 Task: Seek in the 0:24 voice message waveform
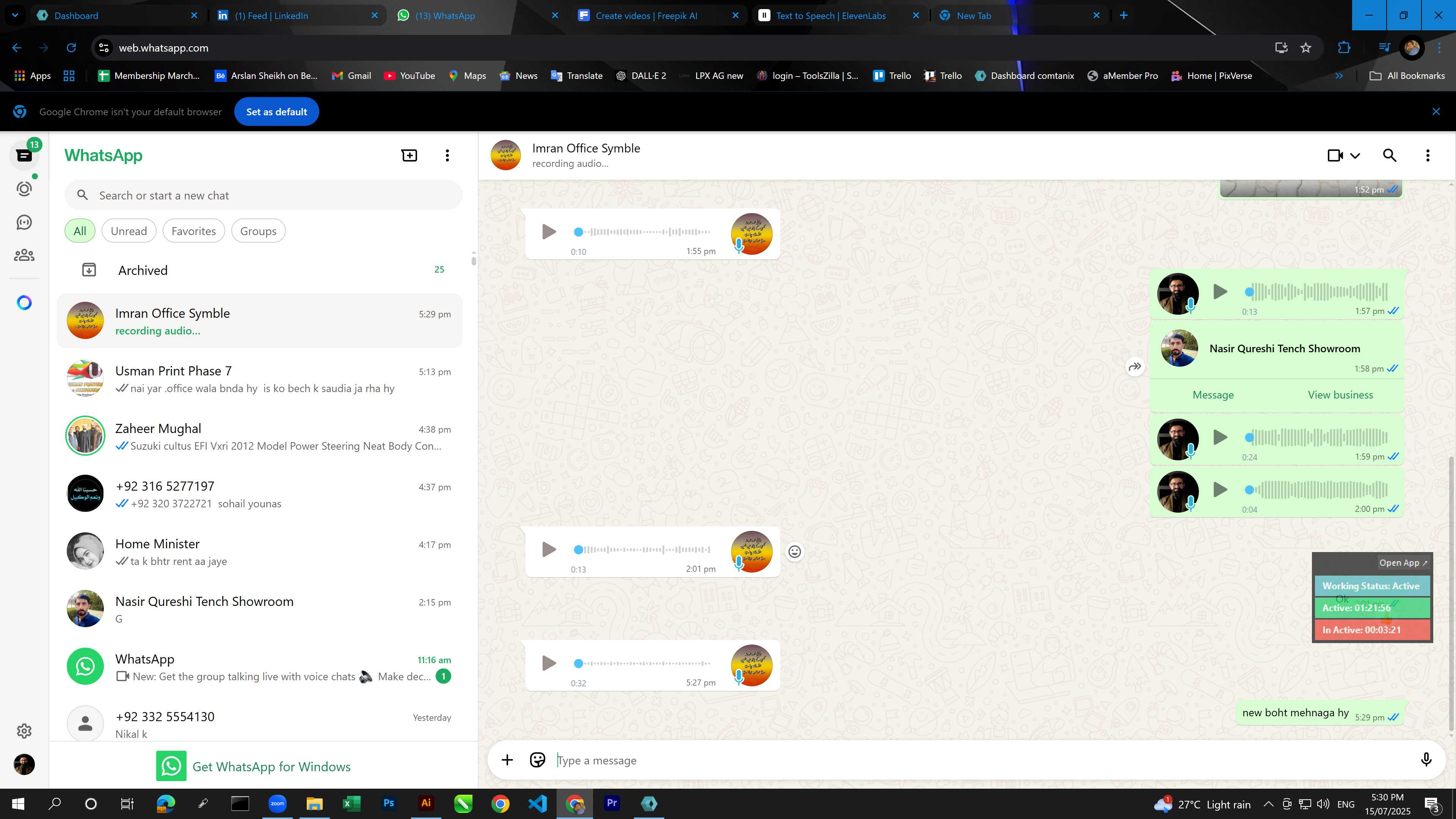pos(1317,438)
